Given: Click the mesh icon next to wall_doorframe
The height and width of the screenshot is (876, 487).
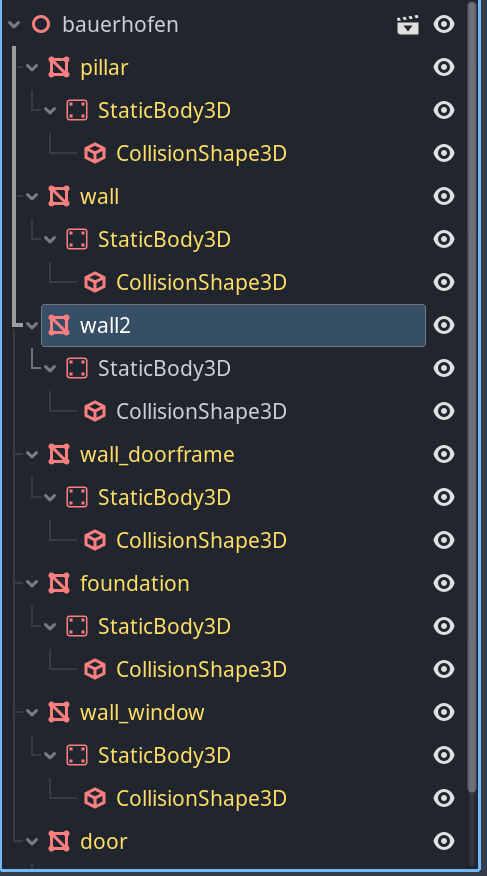Looking at the screenshot, I should pyautogui.click(x=59, y=454).
